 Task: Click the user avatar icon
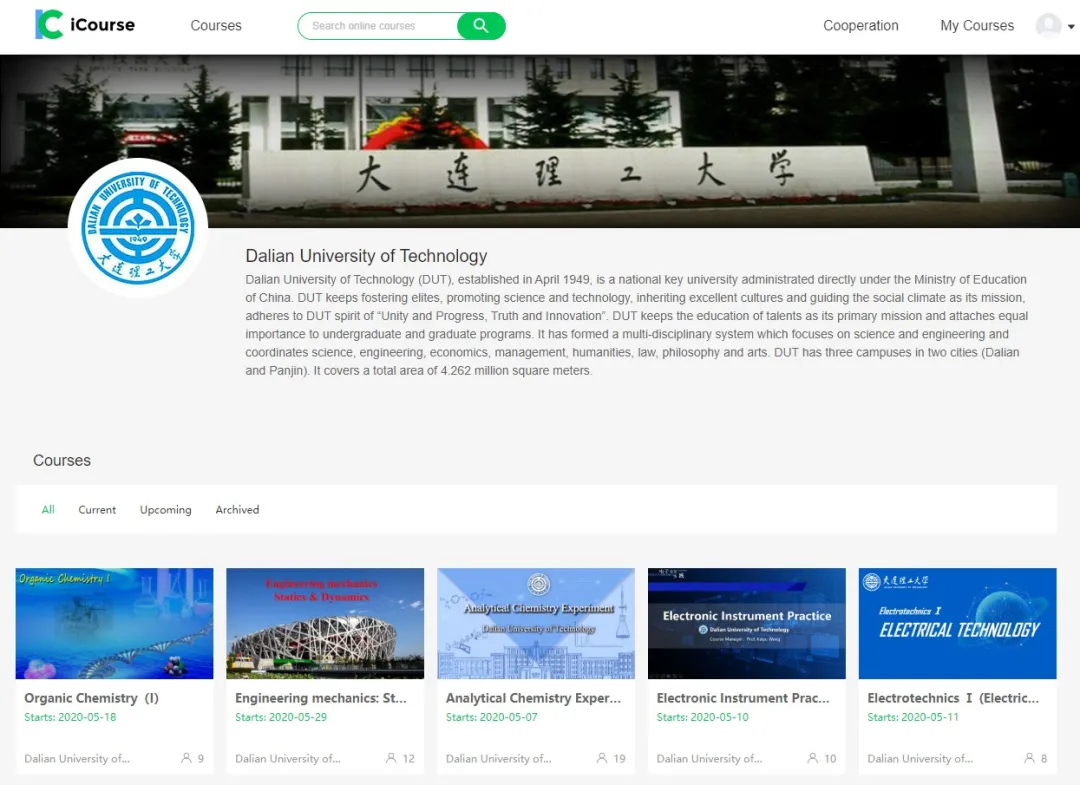tap(1048, 26)
